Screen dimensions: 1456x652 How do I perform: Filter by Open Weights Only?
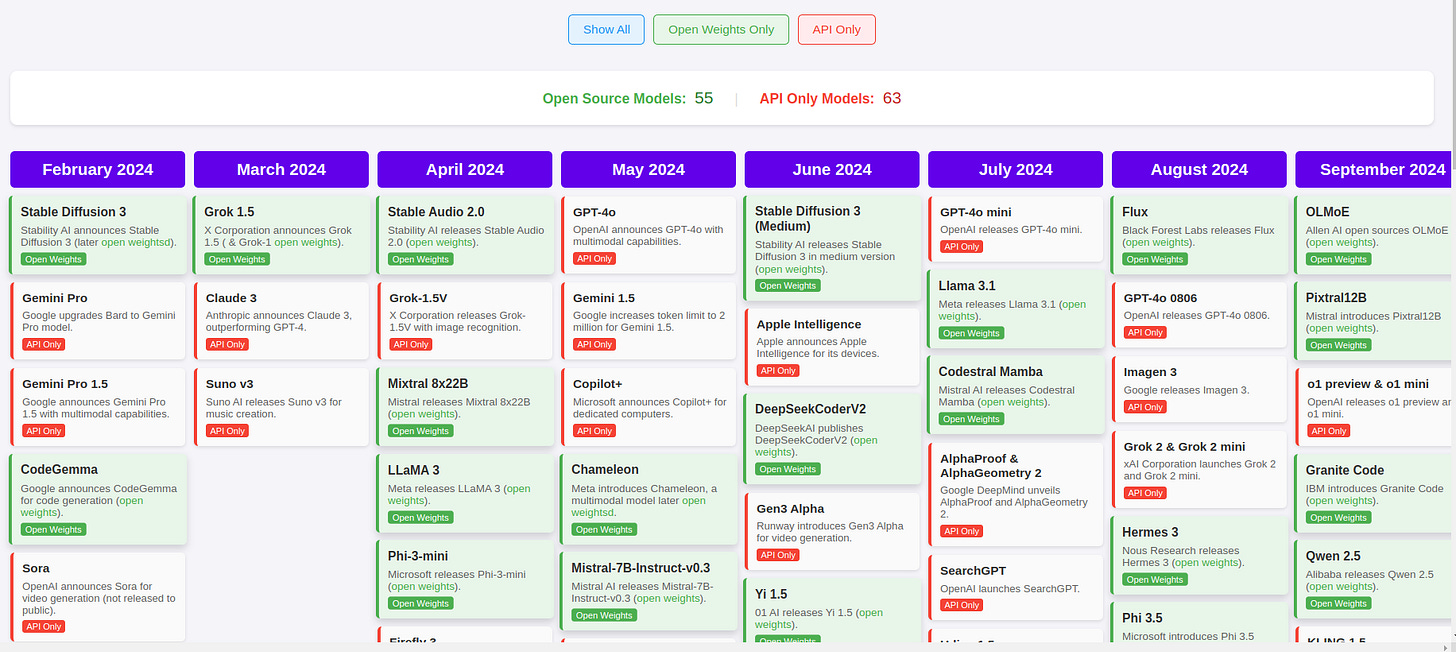(721, 30)
